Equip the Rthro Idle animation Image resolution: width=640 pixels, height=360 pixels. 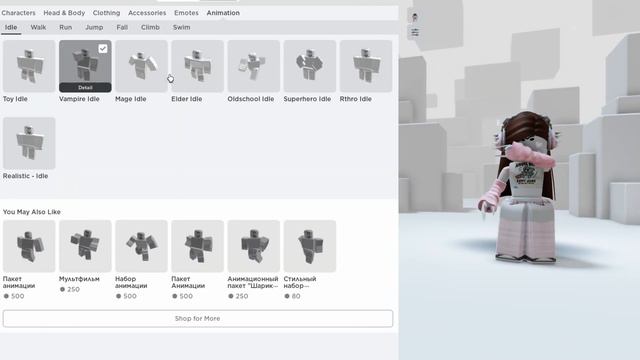[x=366, y=66]
